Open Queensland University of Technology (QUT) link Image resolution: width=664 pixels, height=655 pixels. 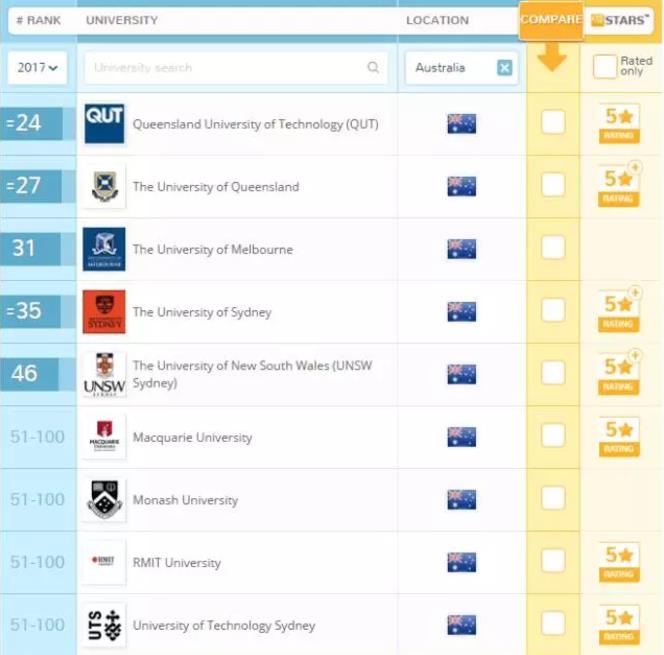pyautogui.click(x=255, y=124)
